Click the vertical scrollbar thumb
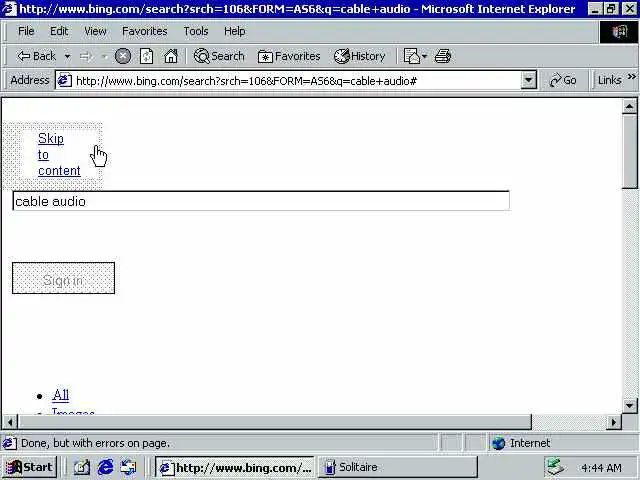This screenshot has height=480, width=640. pos(629,151)
